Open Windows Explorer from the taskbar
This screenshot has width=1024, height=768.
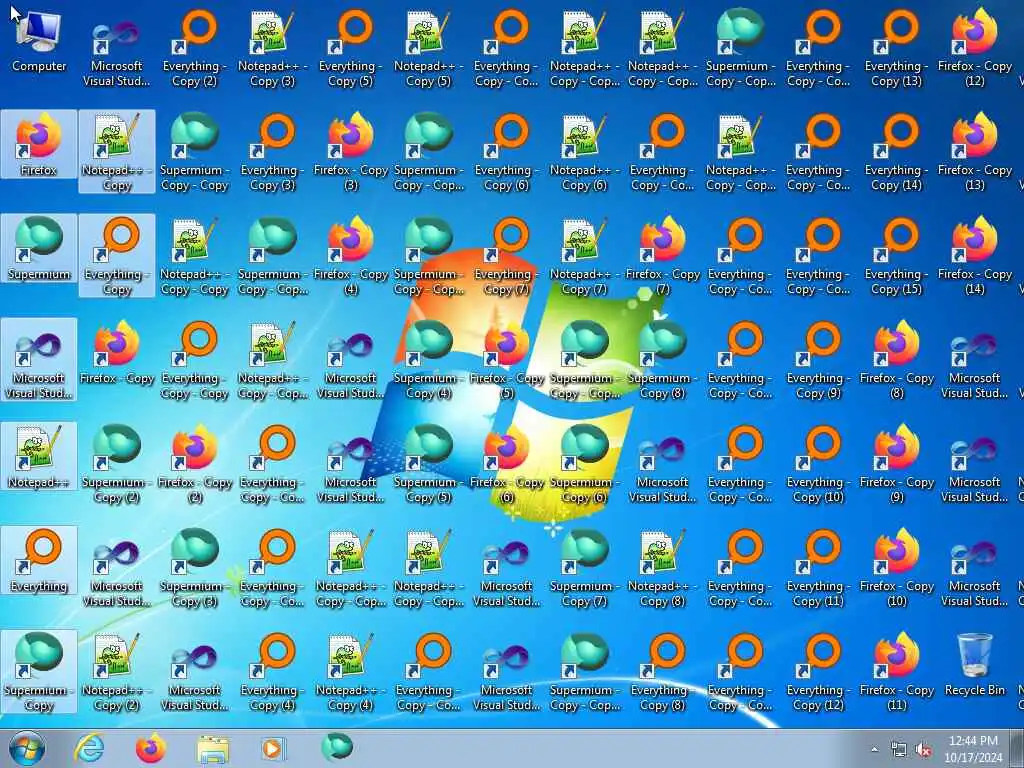213,748
